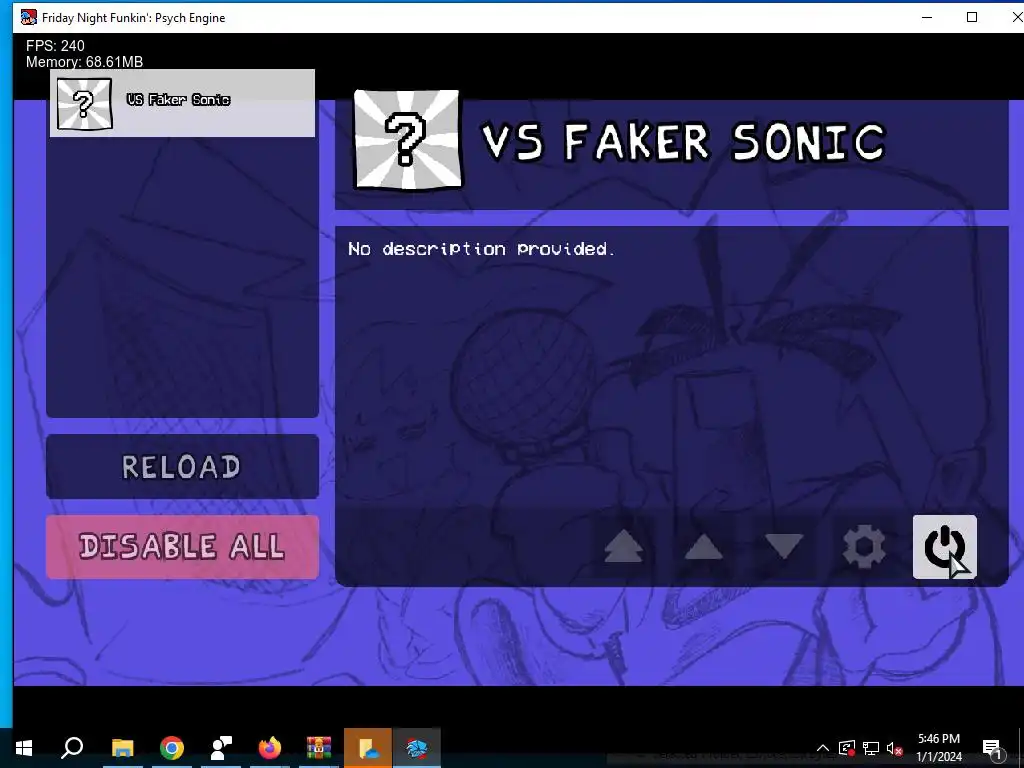Show hidden system tray icons
Screen dimensions: 1024x768
coord(823,748)
